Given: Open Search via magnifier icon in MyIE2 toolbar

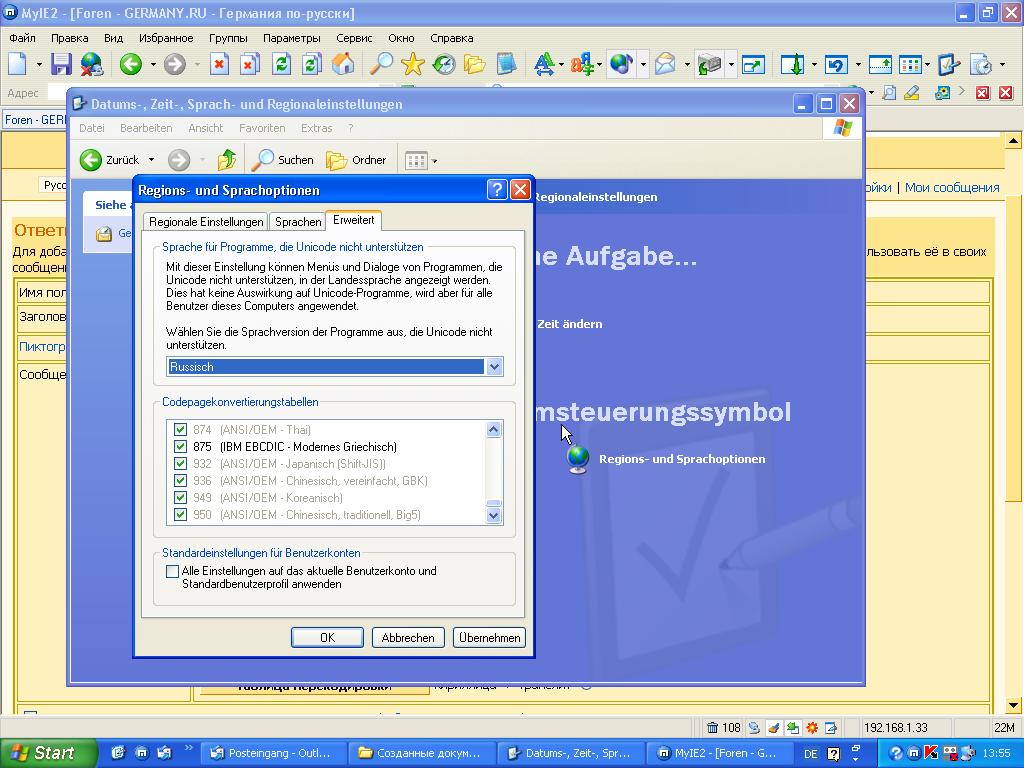Looking at the screenshot, I should tap(381, 64).
